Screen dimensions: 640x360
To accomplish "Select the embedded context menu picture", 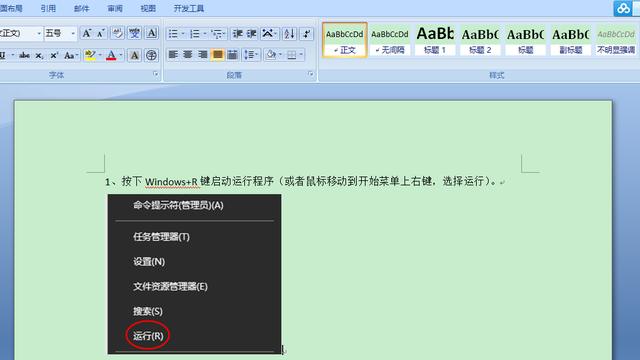I will 194,274.
